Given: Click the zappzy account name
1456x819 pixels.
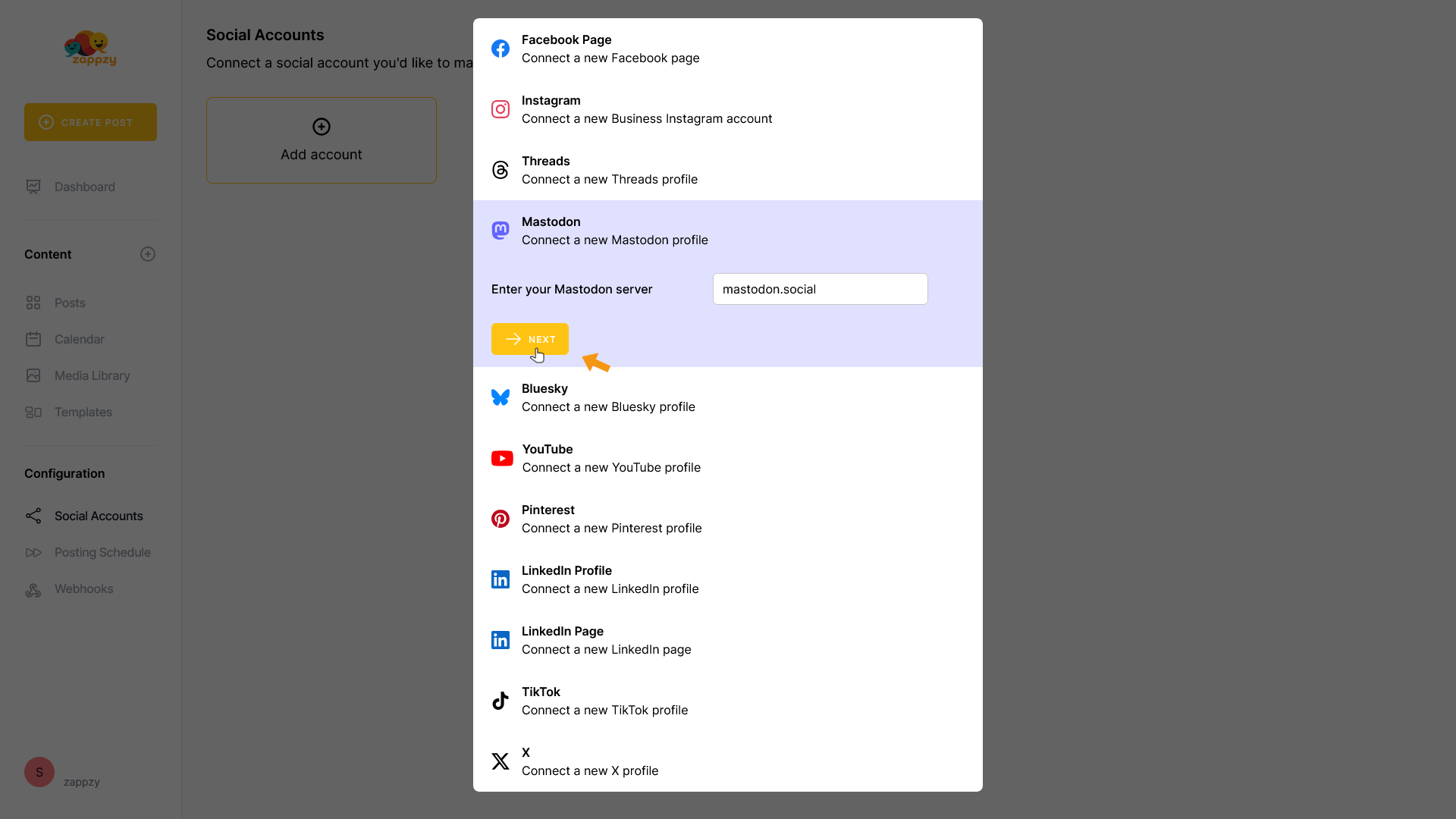Looking at the screenshot, I should [x=82, y=782].
